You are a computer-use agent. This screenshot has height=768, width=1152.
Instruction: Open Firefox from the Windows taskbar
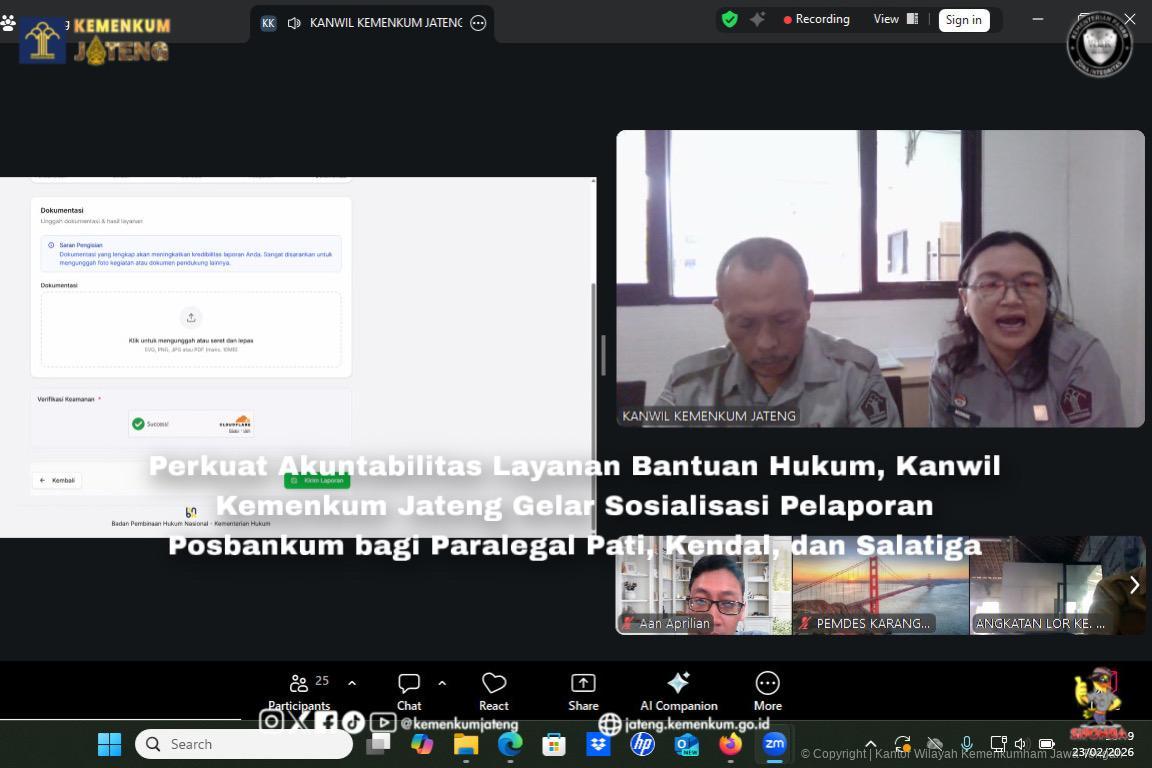(731, 744)
